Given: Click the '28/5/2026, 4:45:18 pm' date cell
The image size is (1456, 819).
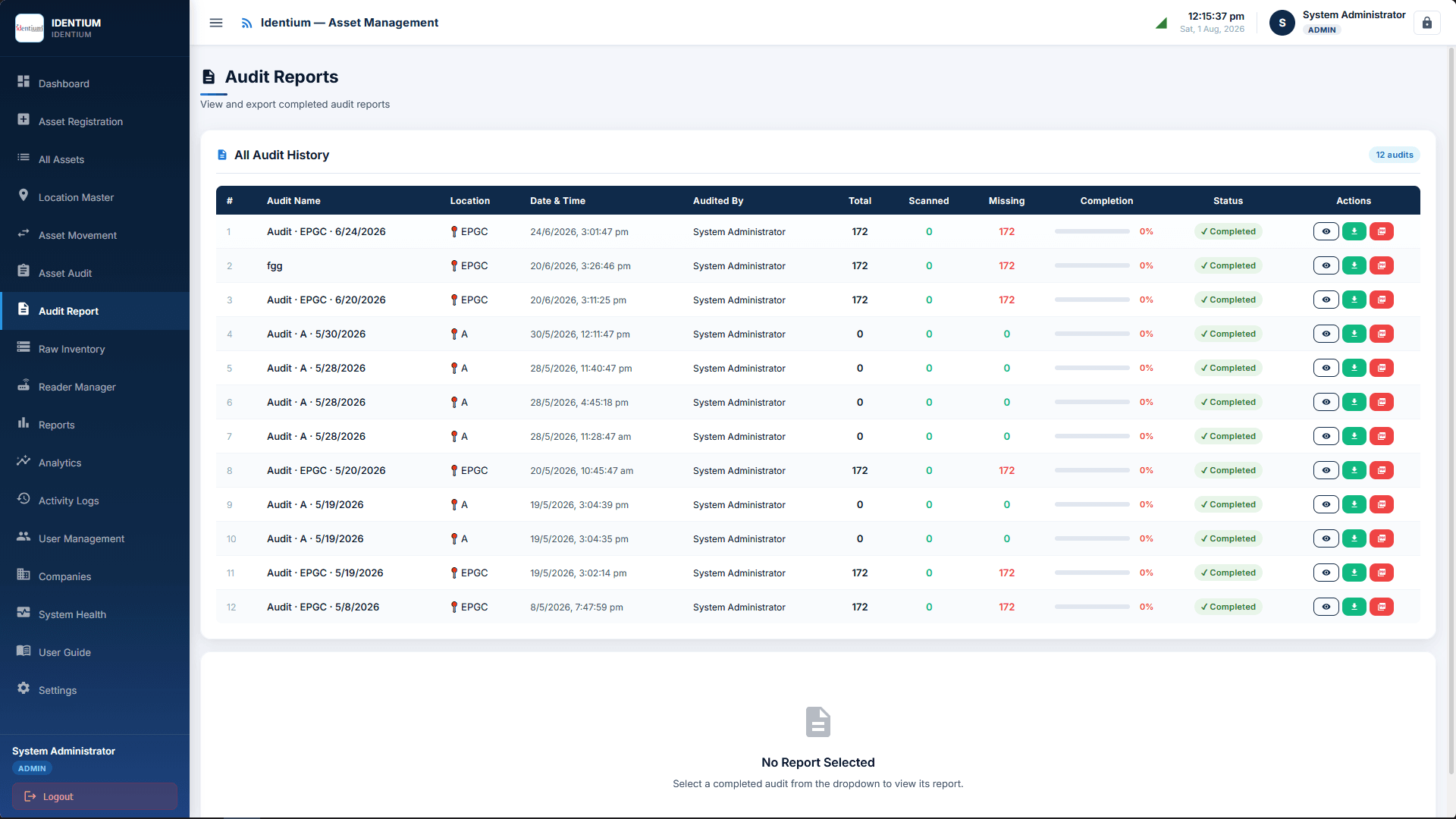Looking at the screenshot, I should point(579,403).
